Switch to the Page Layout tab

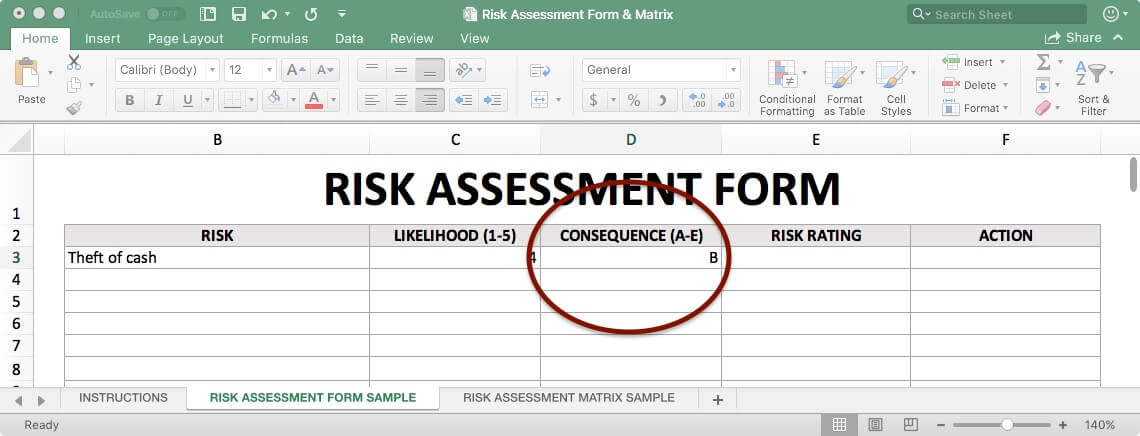[185, 39]
